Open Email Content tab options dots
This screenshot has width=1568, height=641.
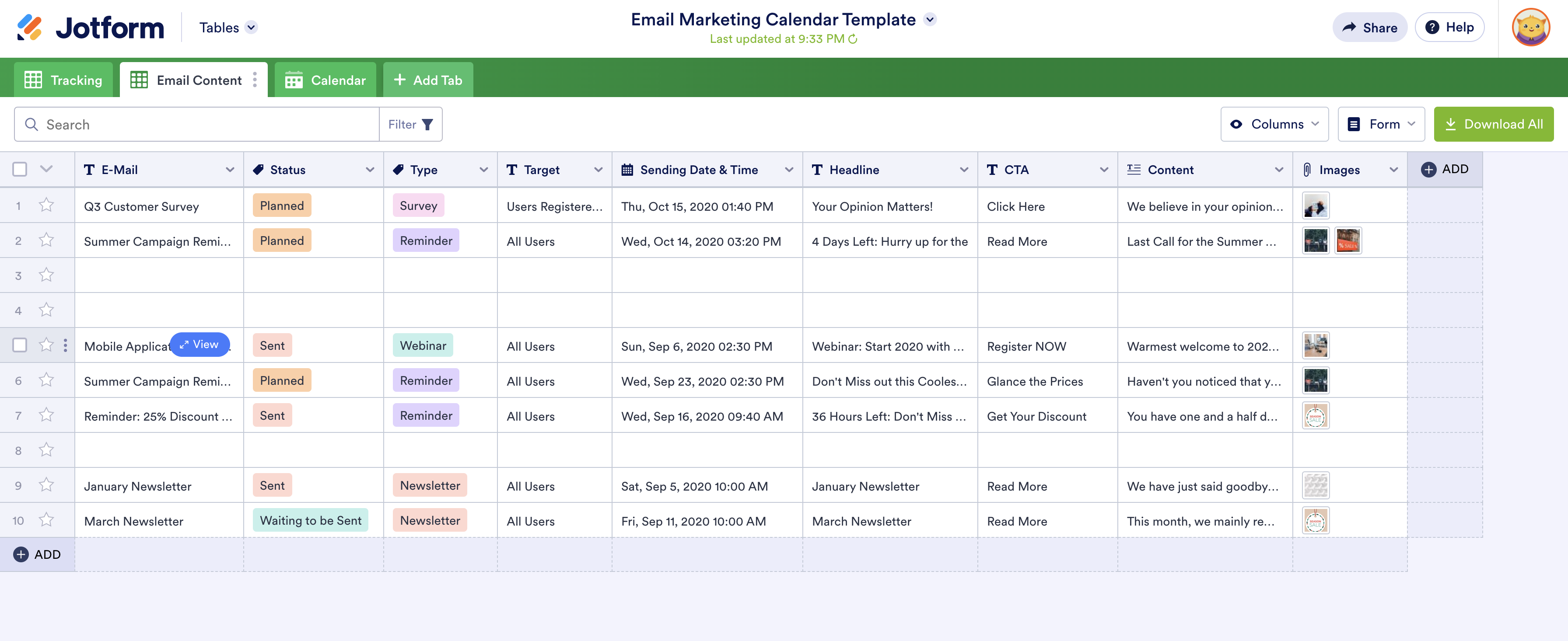pyautogui.click(x=255, y=80)
